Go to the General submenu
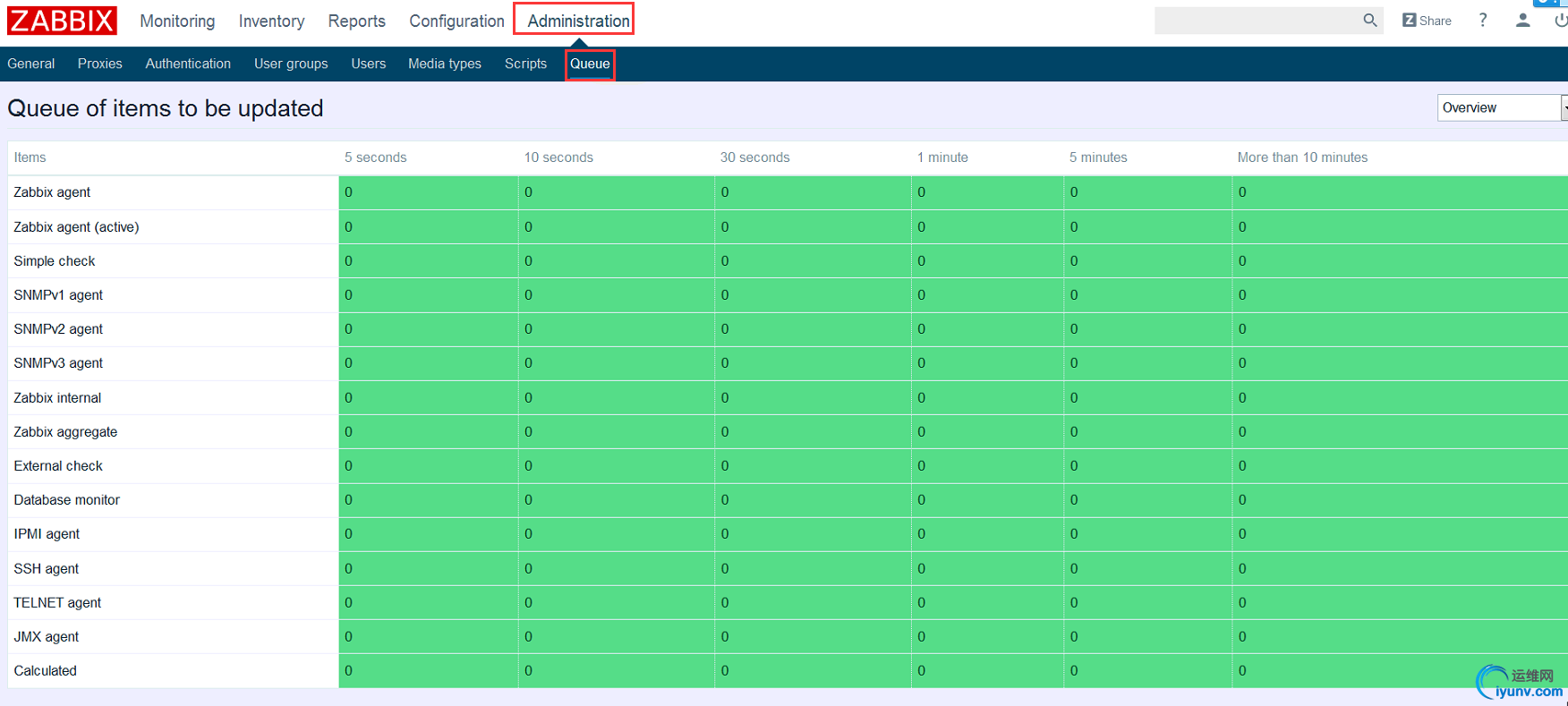Viewport: 1568px width, 706px height. [x=31, y=64]
